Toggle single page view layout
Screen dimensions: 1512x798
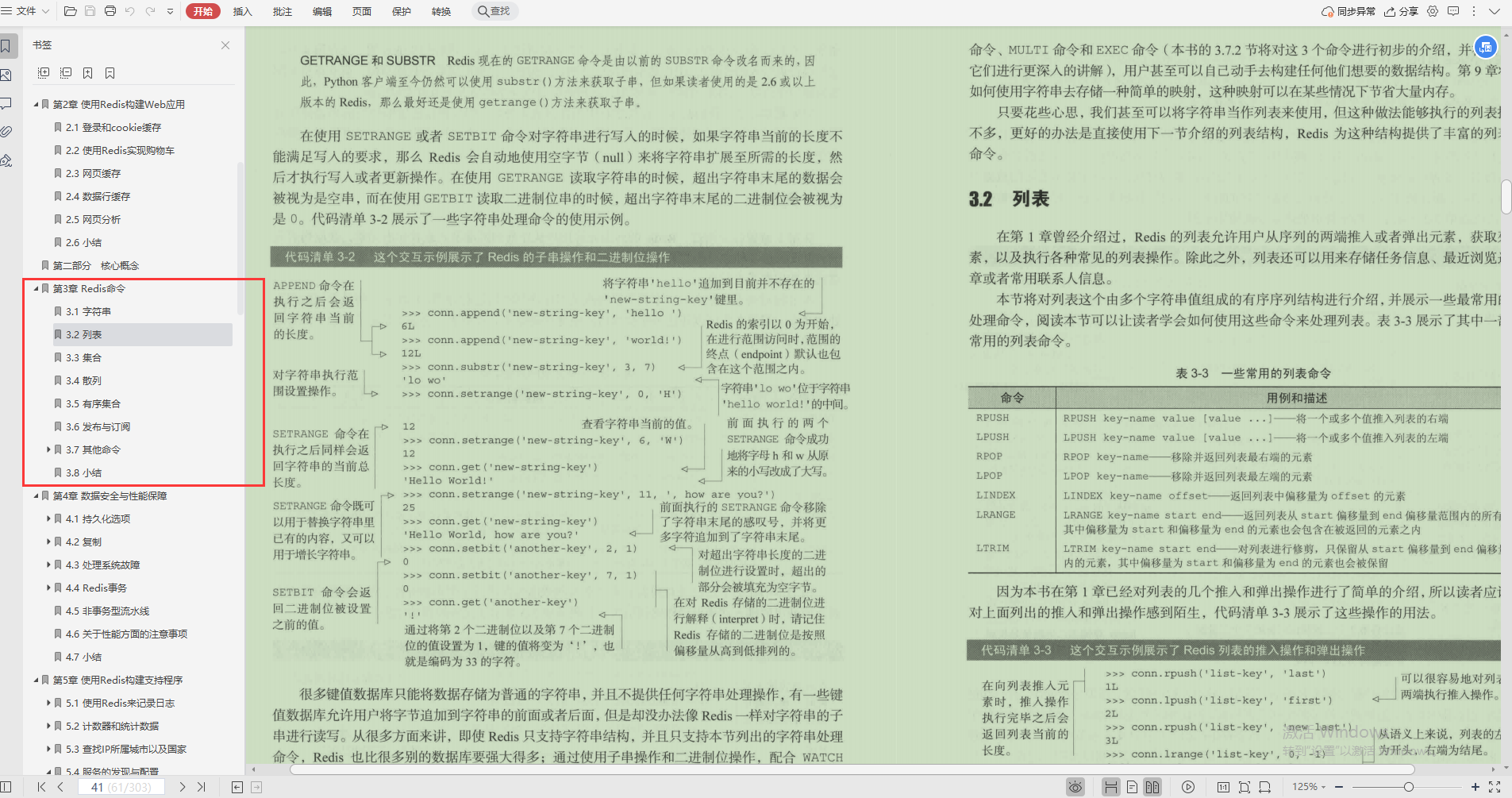pos(1132,787)
